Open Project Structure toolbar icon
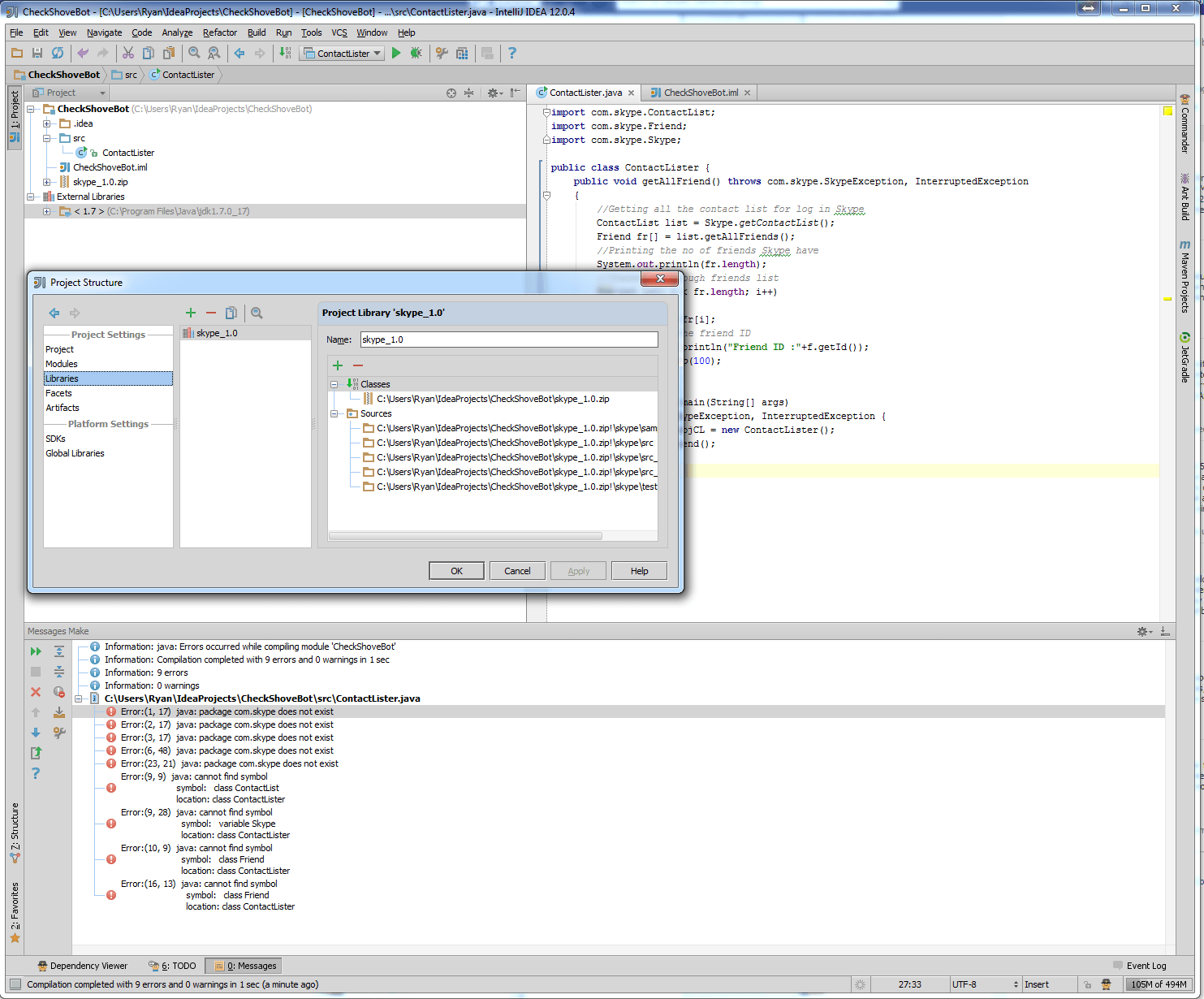The height and width of the screenshot is (999, 1204). [462, 53]
